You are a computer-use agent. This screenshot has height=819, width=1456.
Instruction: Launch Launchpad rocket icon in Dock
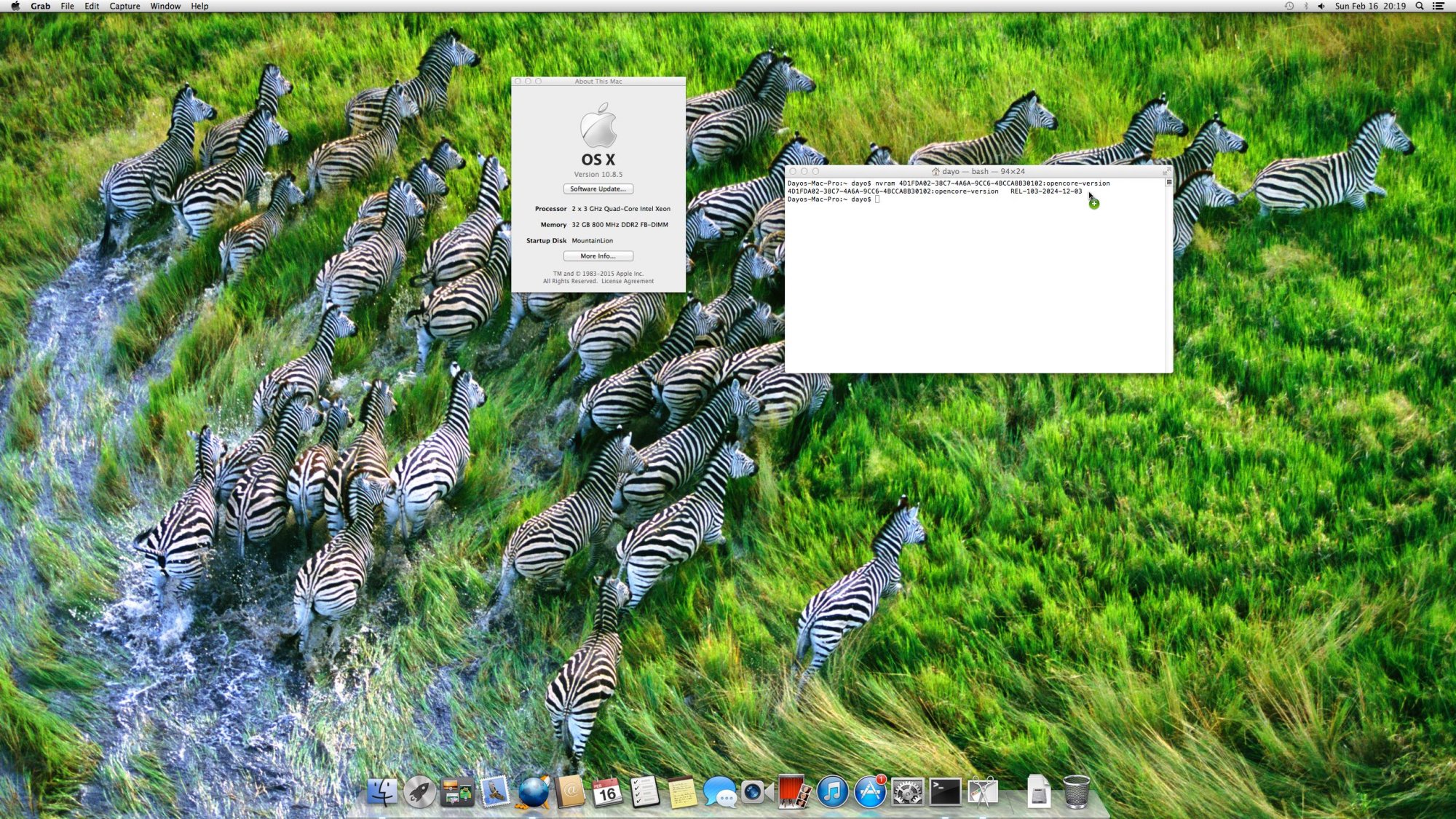419,792
